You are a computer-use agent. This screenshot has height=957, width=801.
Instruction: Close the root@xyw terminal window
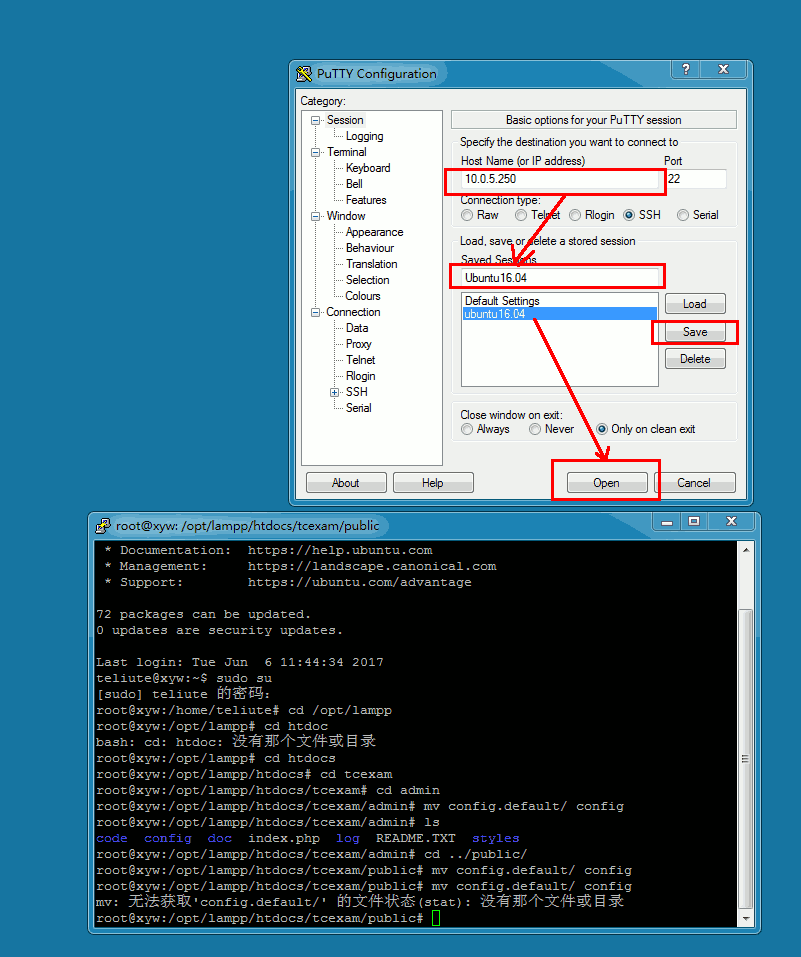pyautogui.click(x=731, y=522)
